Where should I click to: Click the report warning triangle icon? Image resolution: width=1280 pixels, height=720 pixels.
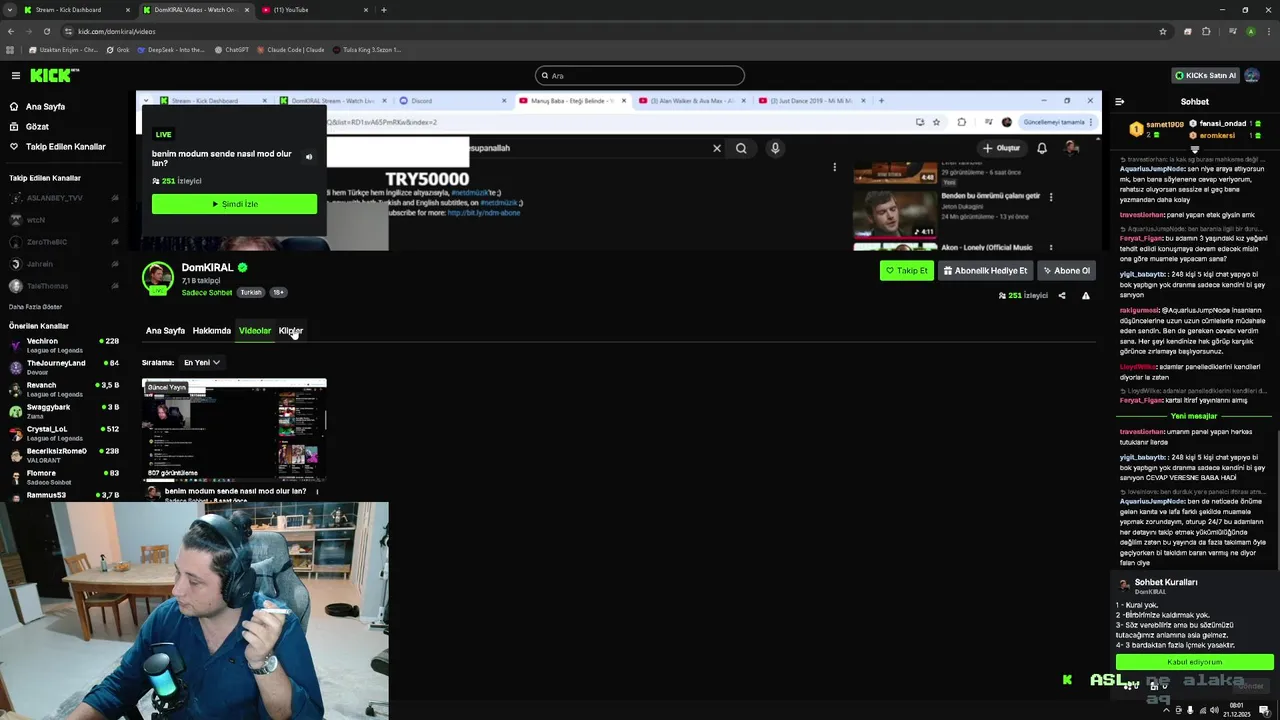coord(1086,296)
